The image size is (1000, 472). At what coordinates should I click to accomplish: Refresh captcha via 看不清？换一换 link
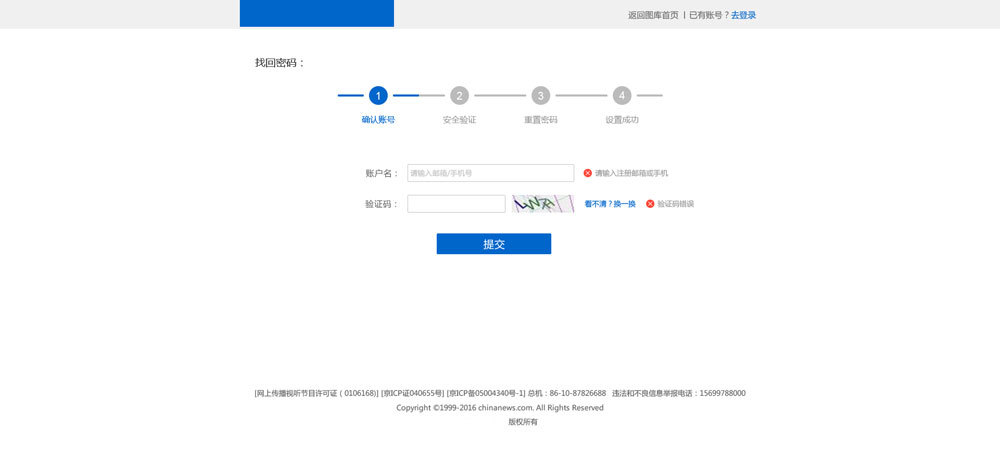click(x=610, y=204)
